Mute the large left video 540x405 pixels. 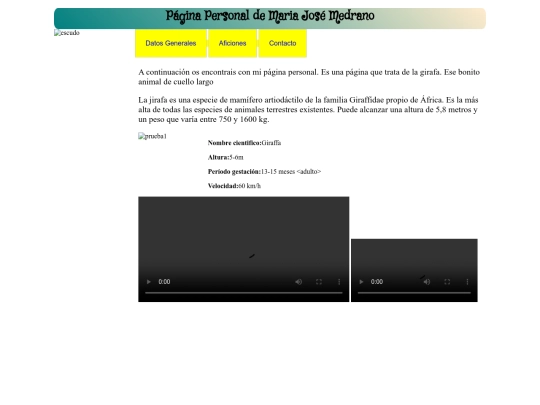click(299, 282)
